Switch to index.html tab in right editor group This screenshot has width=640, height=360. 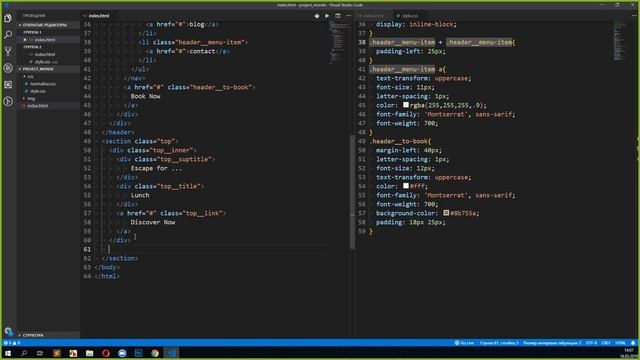(x=373, y=16)
